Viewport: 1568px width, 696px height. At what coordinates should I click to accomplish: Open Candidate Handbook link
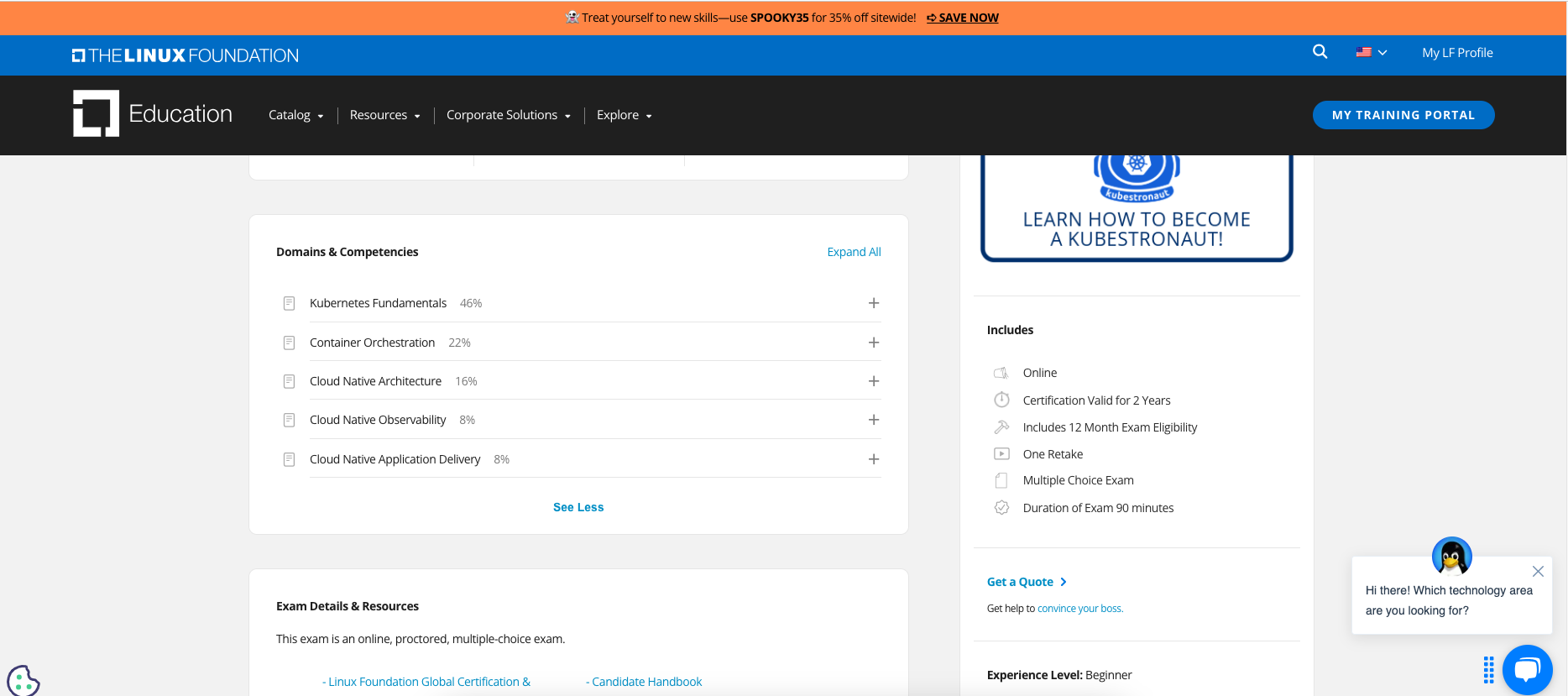pos(644,682)
